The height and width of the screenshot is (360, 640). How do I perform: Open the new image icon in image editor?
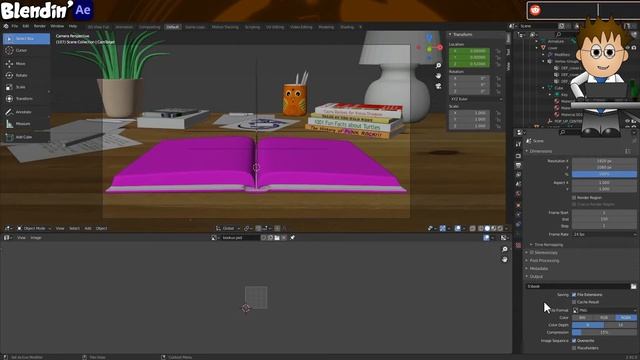coord(270,238)
